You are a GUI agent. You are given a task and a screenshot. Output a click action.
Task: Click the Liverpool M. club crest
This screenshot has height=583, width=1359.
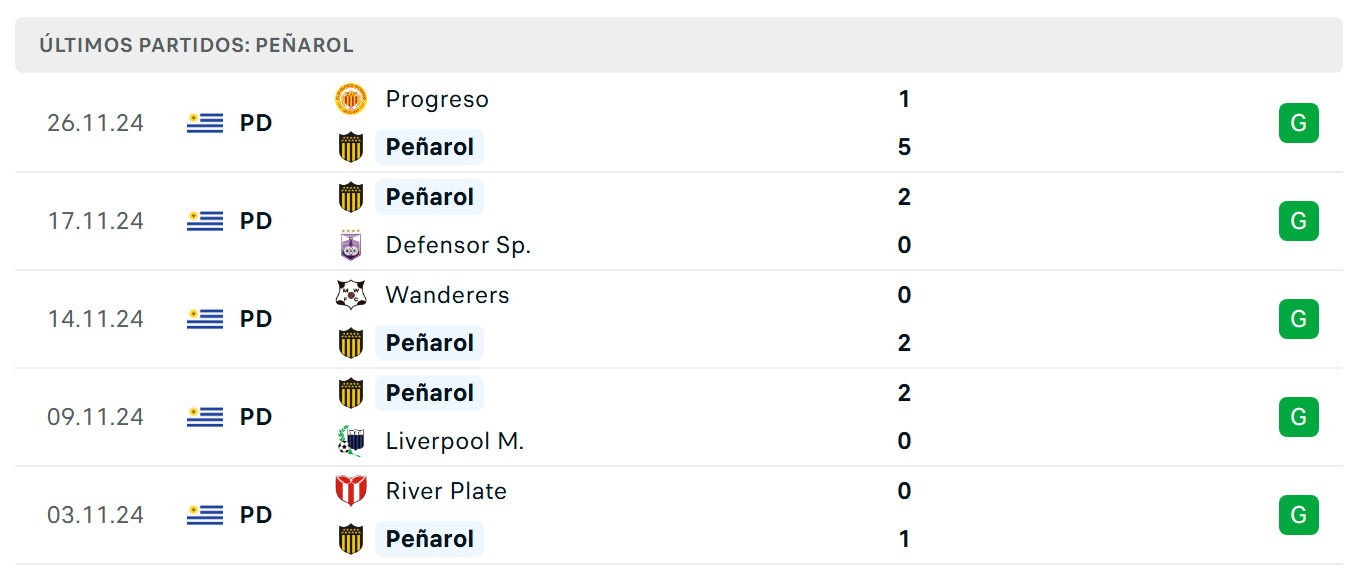(x=350, y=441)
